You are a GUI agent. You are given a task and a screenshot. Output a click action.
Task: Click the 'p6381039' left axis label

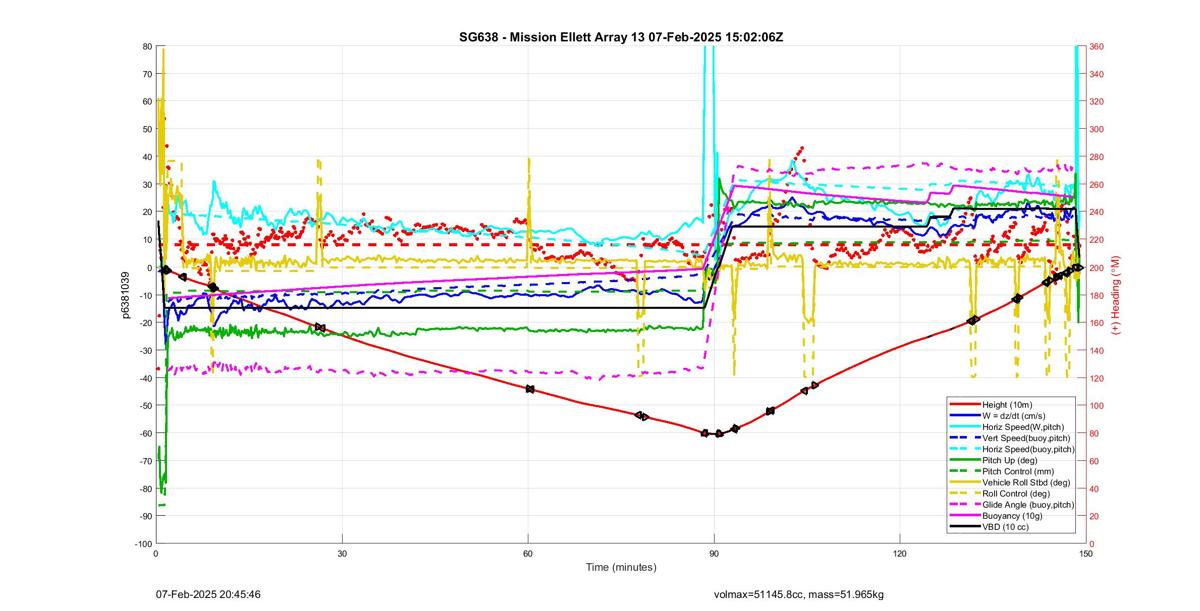click(x=127, y=294)
